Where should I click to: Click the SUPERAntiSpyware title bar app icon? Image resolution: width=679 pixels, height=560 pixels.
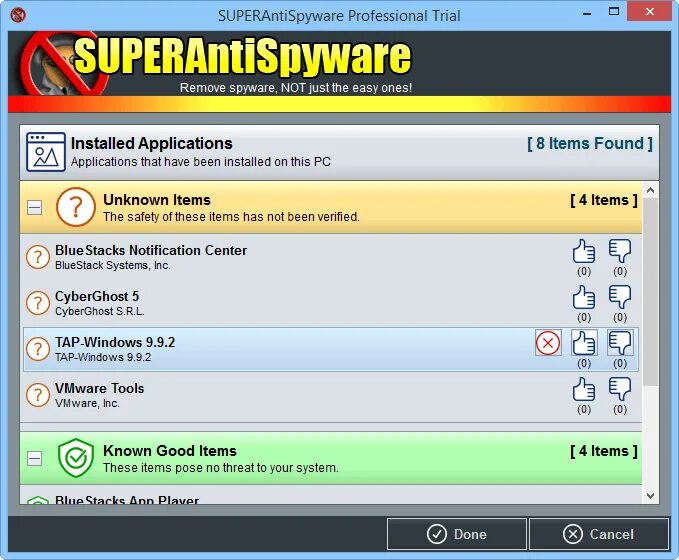(x=18, y=15)
